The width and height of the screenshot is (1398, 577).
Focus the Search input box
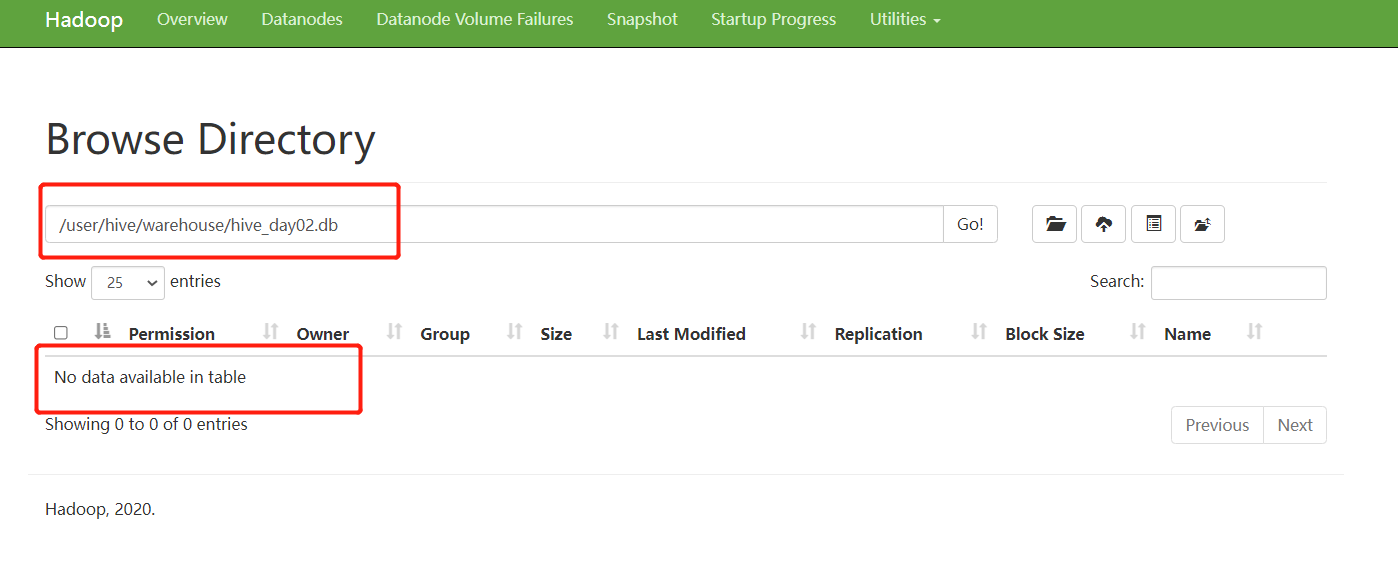(1239, 283)
